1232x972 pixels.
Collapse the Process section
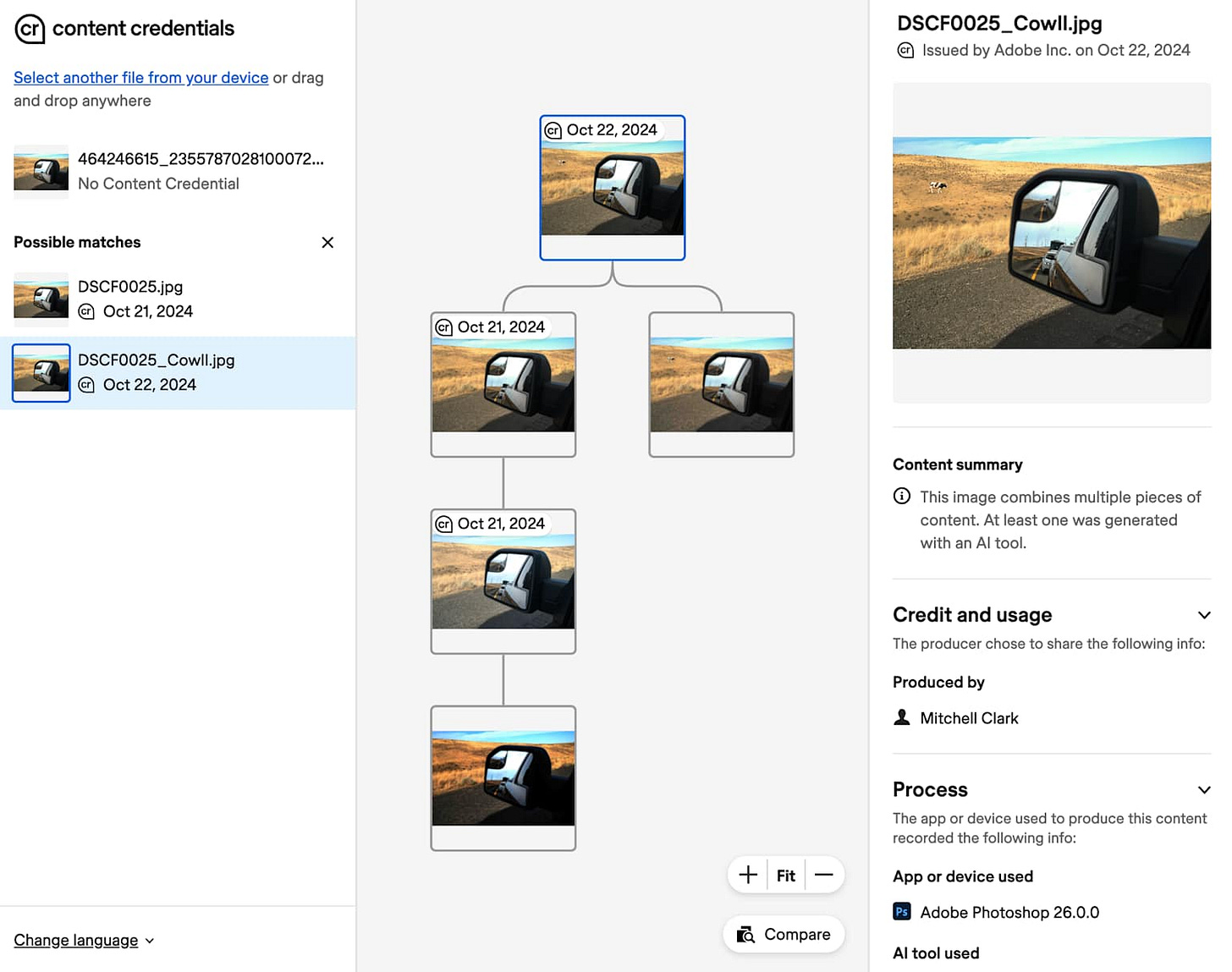pyautogui.click(x=1204, y=789)
